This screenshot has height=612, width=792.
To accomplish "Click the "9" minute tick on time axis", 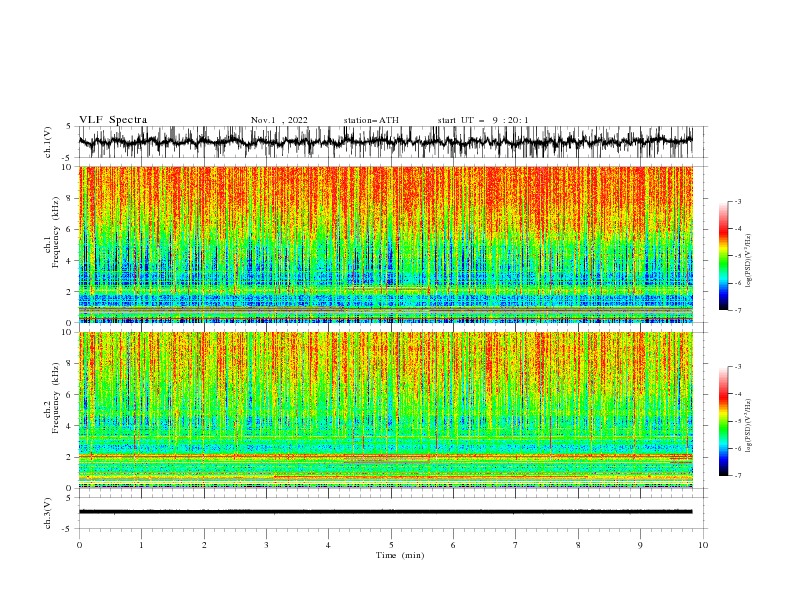I will coord(640,545).
